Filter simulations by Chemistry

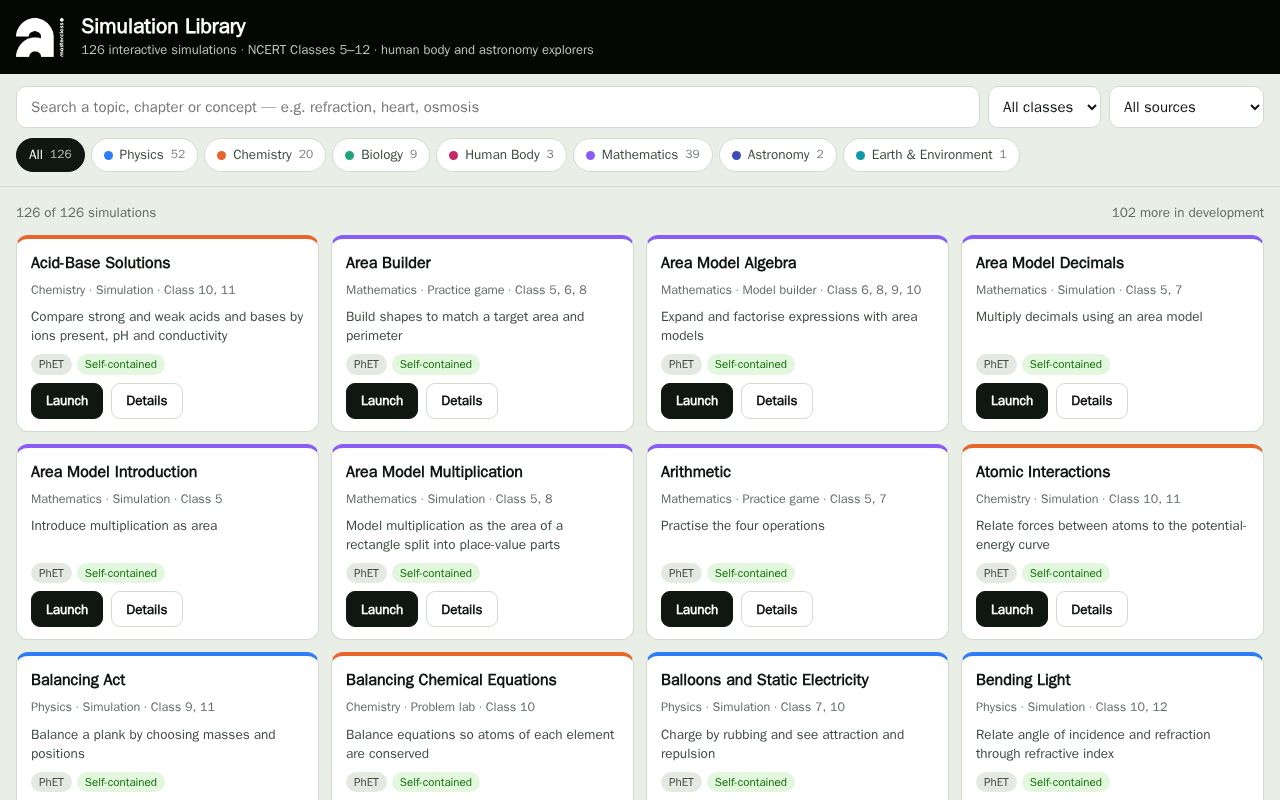point(265,155)
